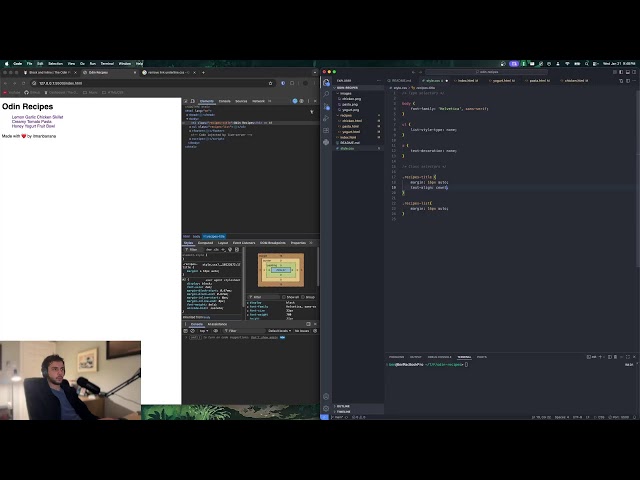Open Layout tab in DevTools sidebar
This screenshot has width=640, height=480.
(x=223, y=243)
